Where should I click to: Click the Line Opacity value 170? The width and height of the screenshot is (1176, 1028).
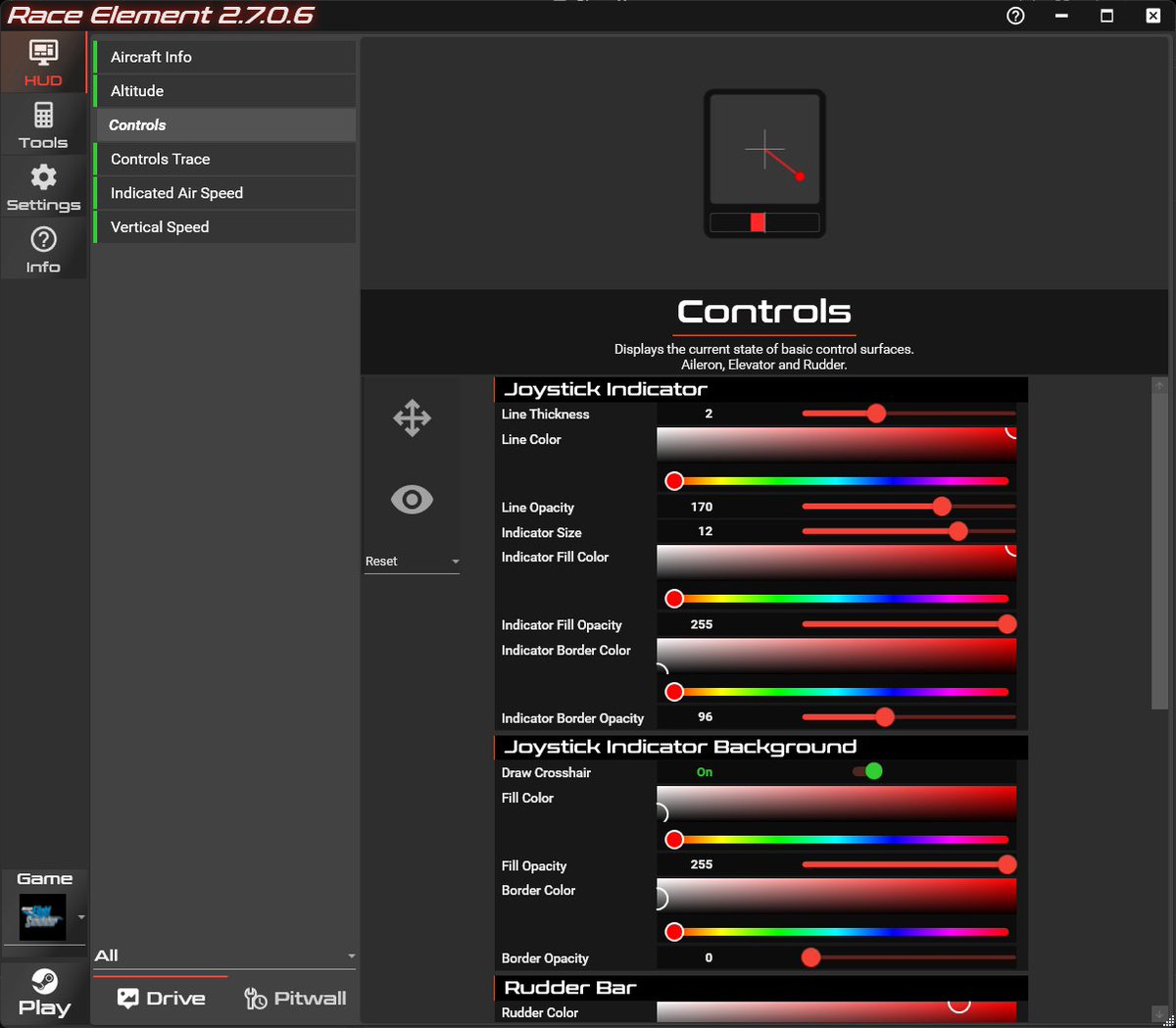pyautogui.click(x=702, y=507)
